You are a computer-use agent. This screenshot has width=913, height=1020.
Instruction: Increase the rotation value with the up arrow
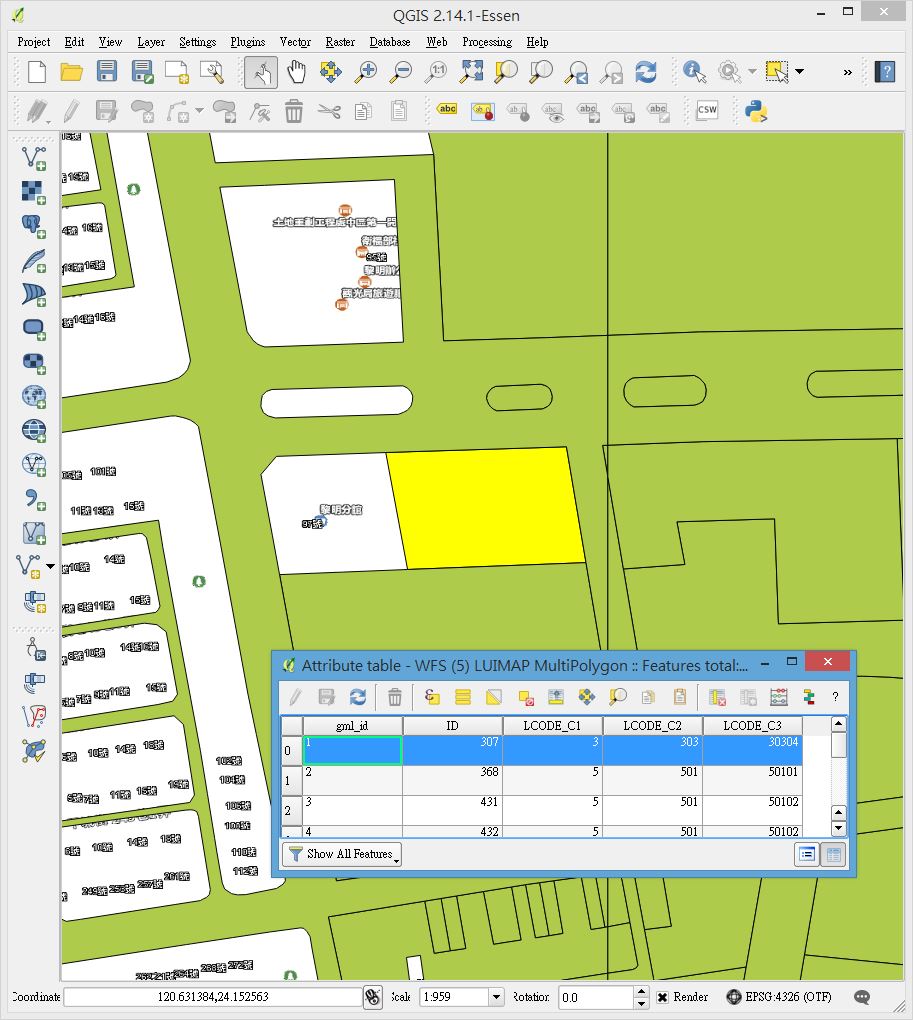[x=641, y=992]
